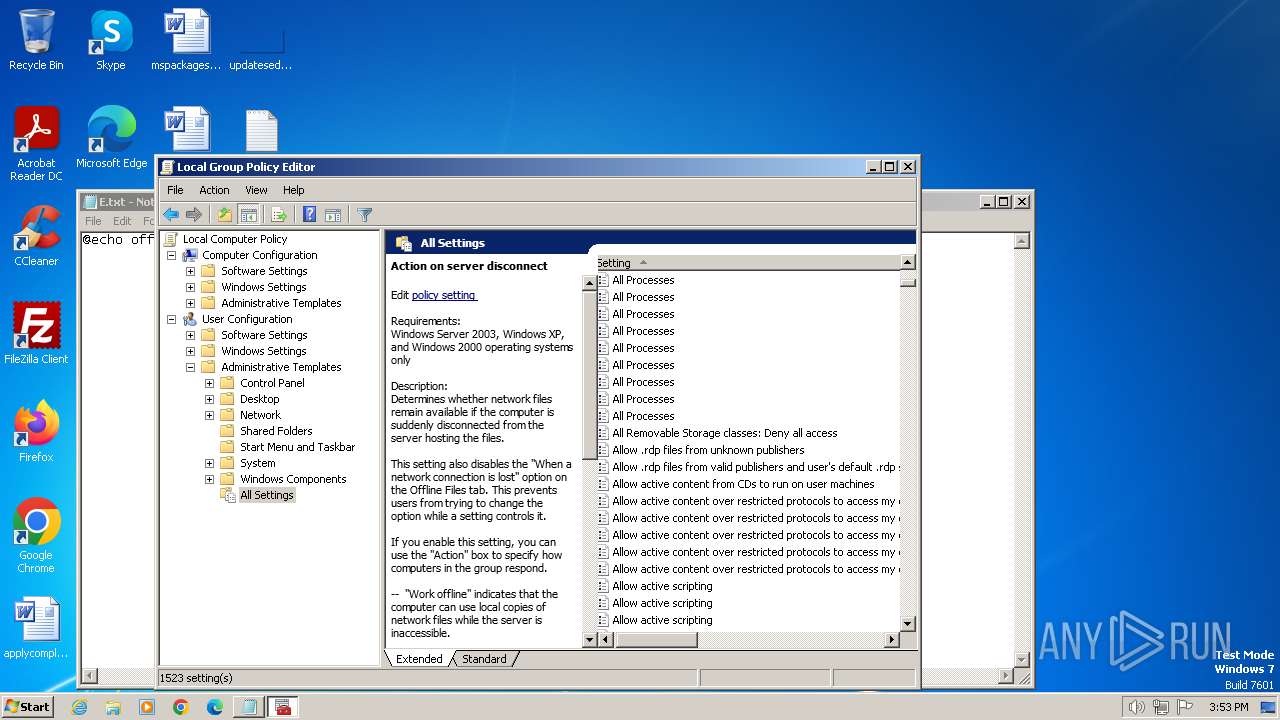
Task: Collapse User Configuration node
Action: click(171, 319)
